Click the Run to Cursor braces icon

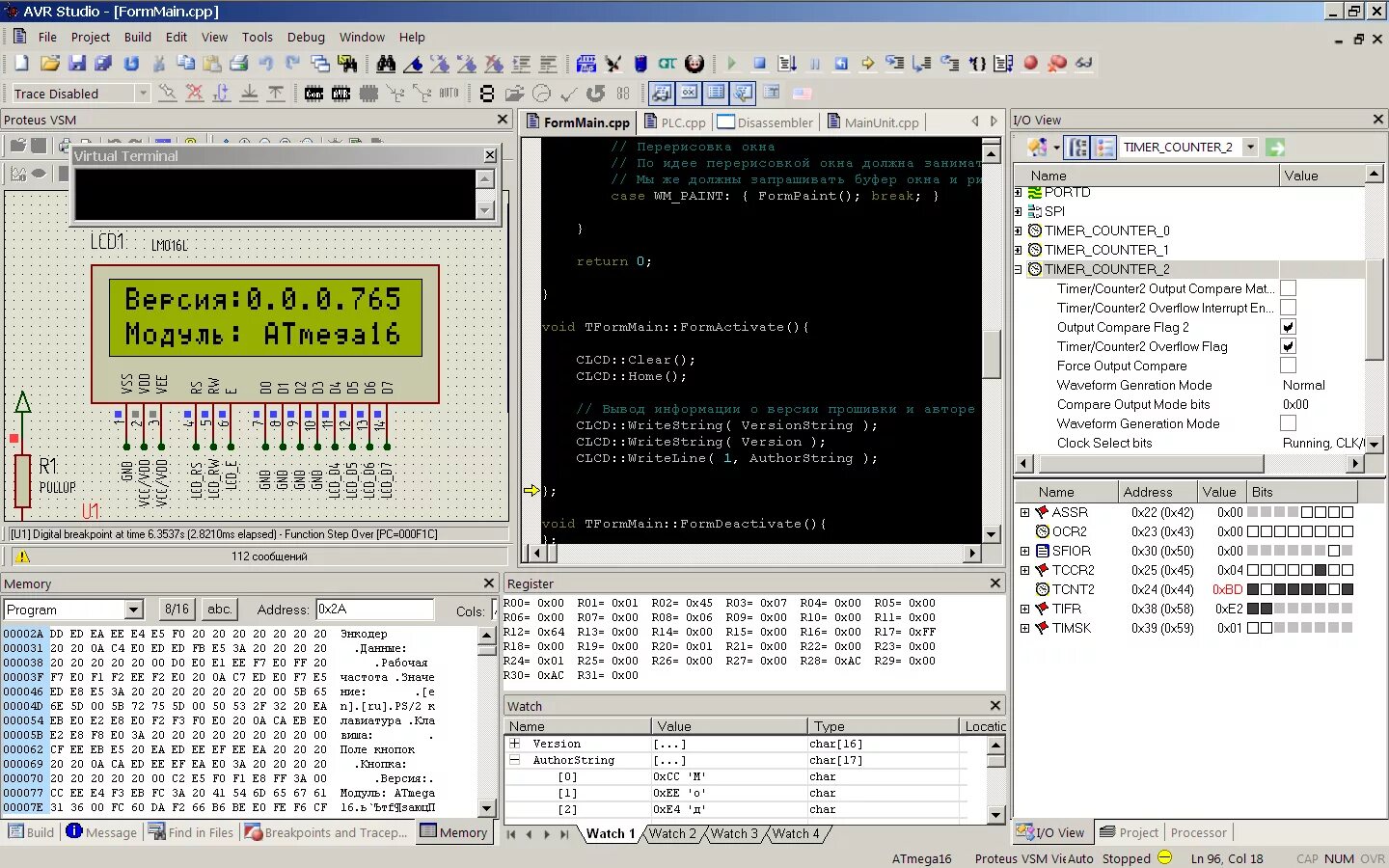point(977,64)
